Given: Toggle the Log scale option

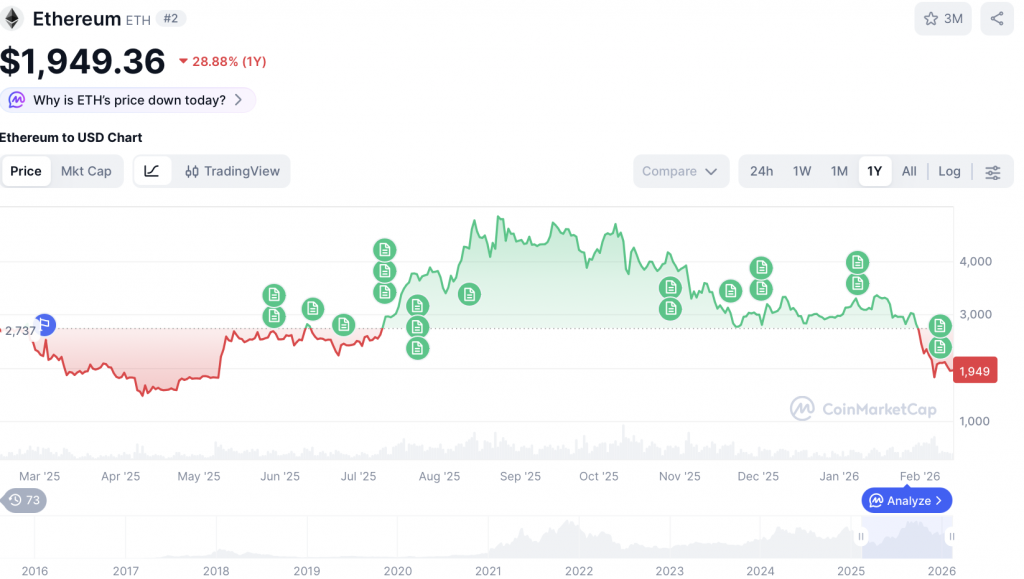Looking at the screenshot, I should [x=949, y=171].
